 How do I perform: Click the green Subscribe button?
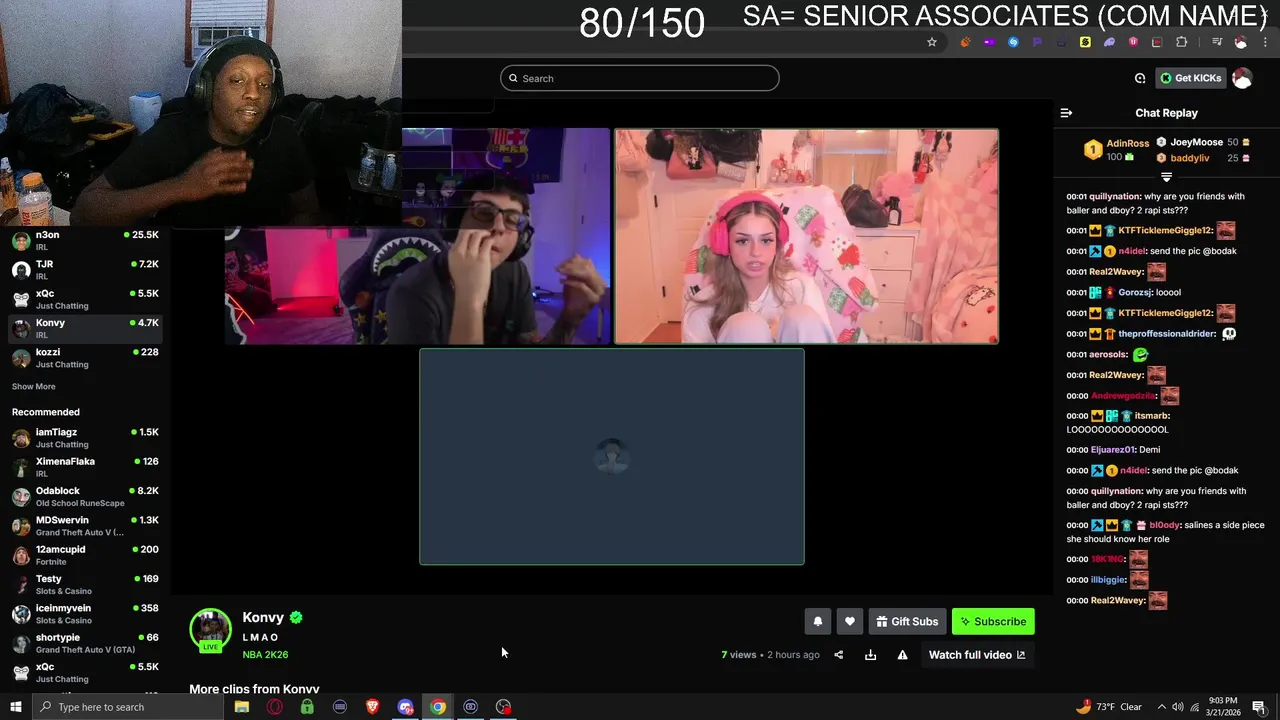pos(993,621)
